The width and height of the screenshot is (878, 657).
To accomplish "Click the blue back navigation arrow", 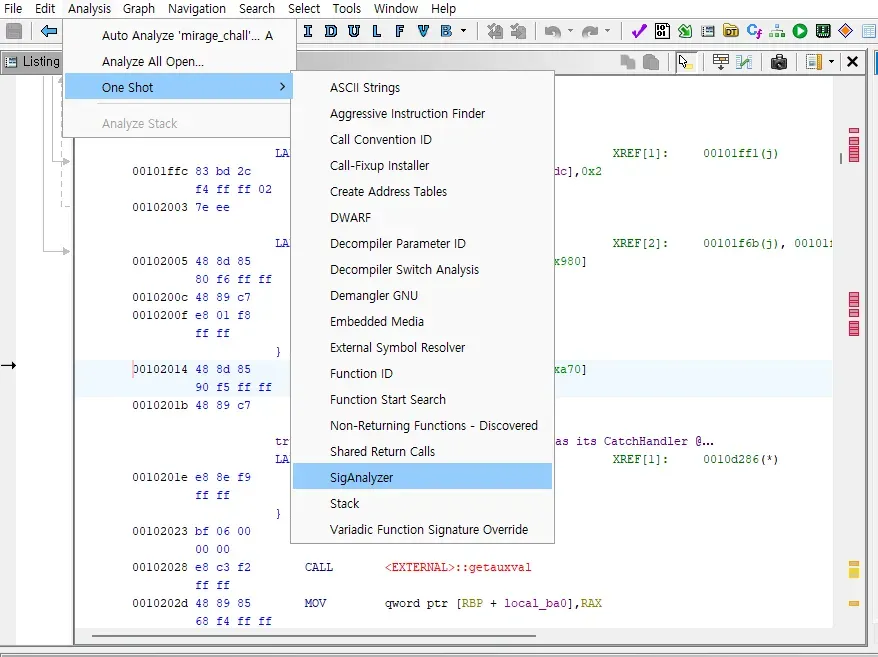I will (x=48, y=31).
